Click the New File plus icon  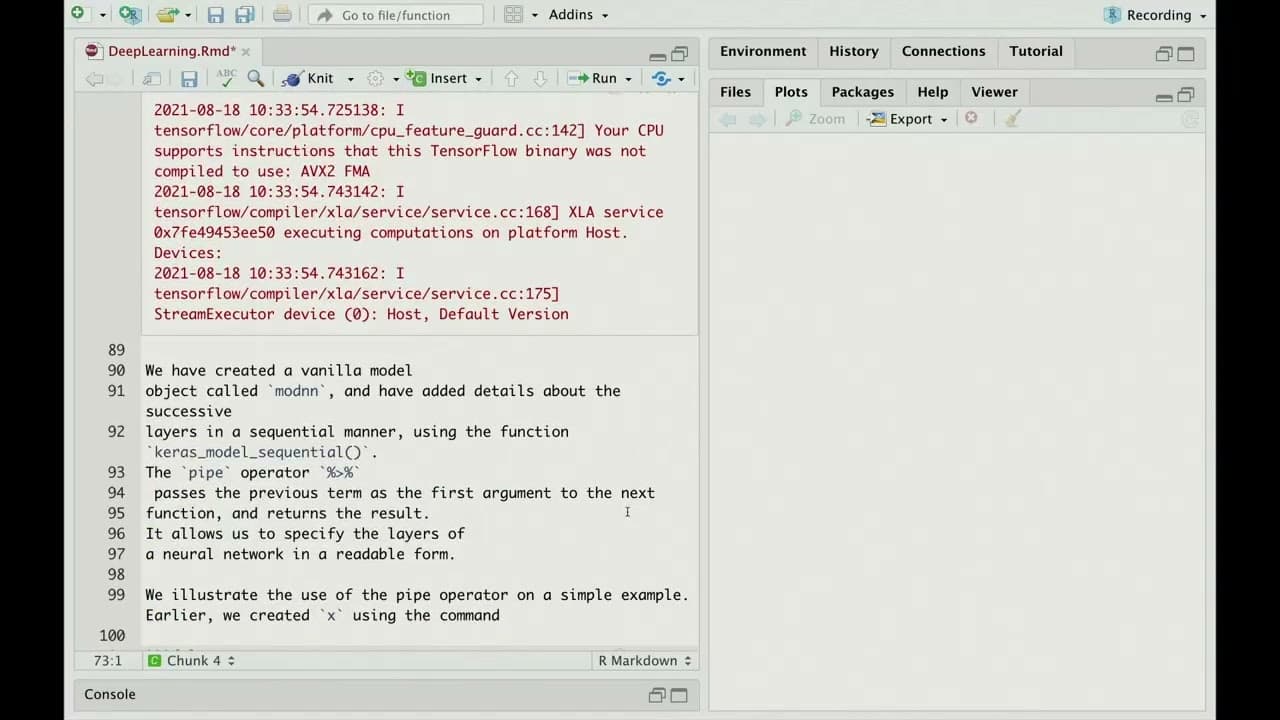point(78,14)
